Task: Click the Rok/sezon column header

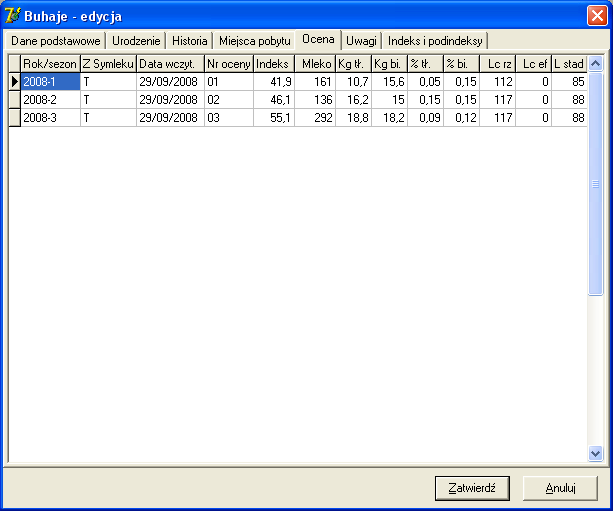Action: pos(50,64)
